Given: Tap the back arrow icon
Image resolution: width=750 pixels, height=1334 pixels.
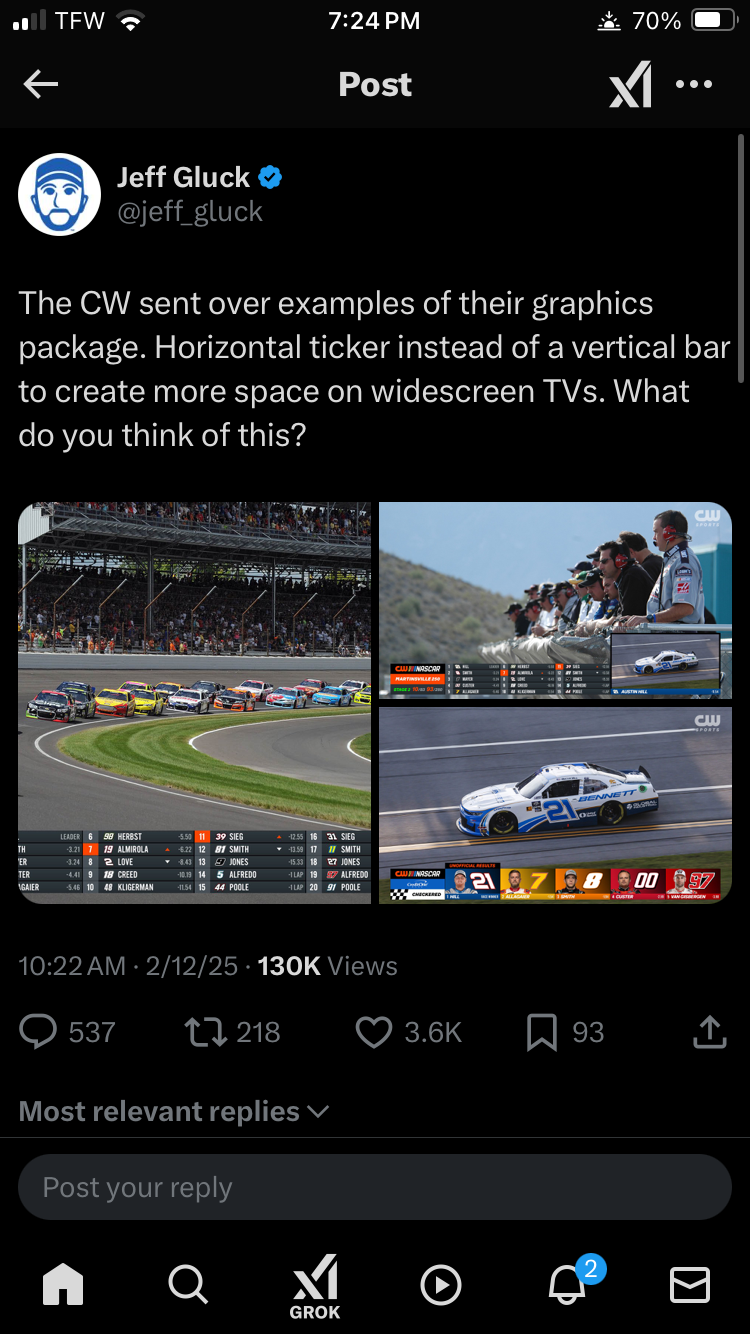Looking at the screenshot, I should click(41, 85).
